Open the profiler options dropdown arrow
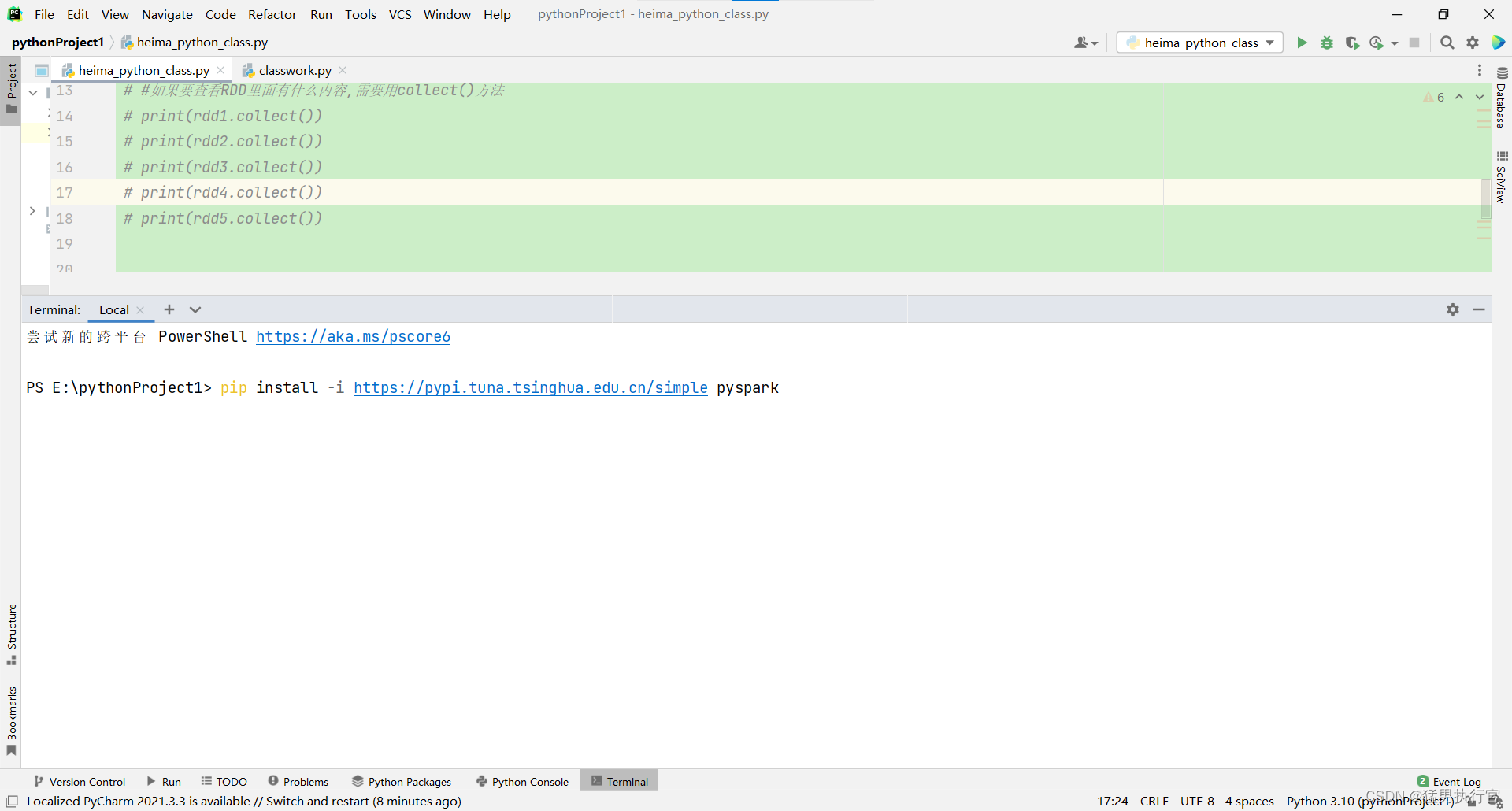 pos(1392,43)
